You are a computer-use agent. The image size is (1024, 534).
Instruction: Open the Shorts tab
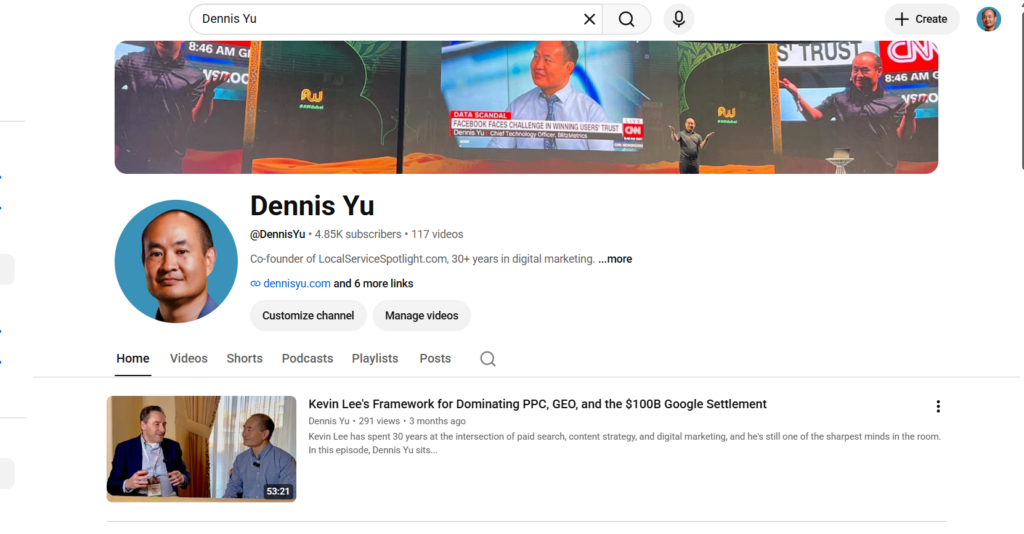point(244,359)
